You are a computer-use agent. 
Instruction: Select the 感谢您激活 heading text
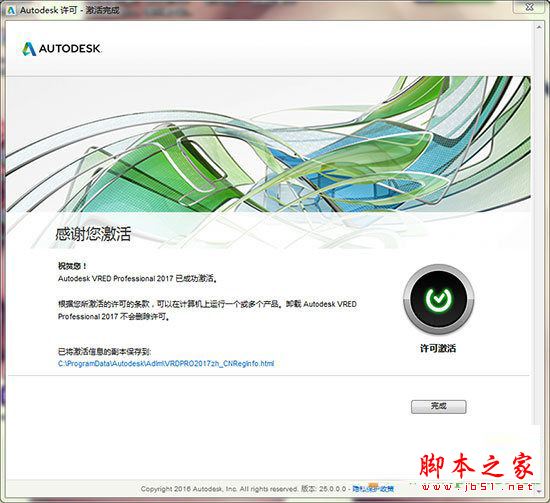[93, 234]
